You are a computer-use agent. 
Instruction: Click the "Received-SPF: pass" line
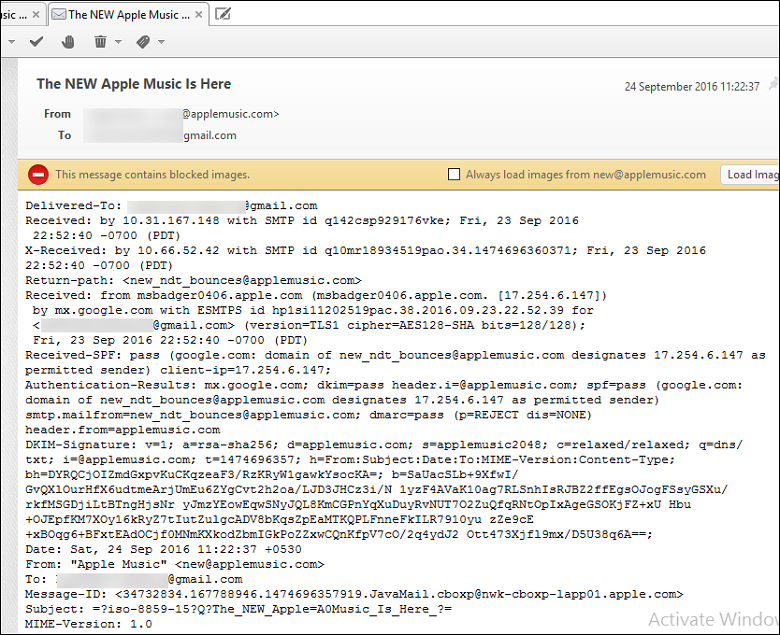[395, 355]
